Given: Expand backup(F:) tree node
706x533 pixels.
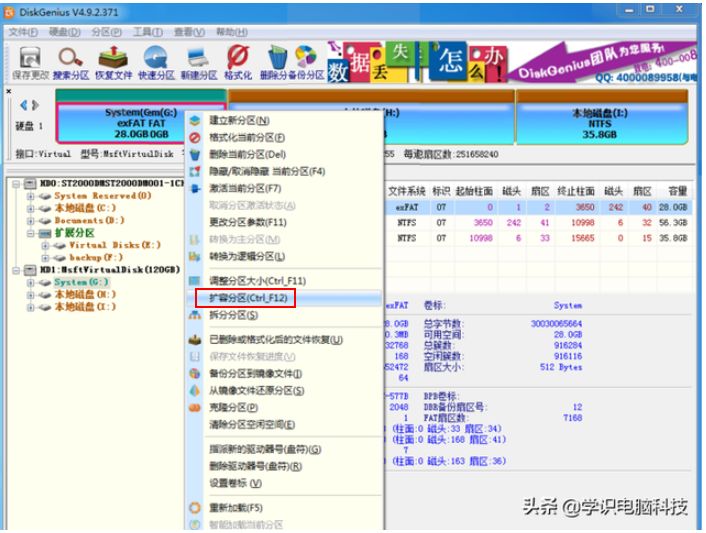Looking at the screenshot, I should (45, 258).
